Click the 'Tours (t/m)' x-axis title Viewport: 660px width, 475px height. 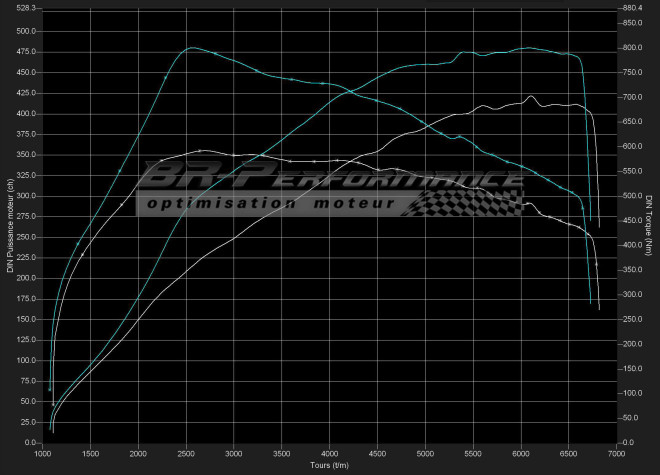[x=329, y=464]
